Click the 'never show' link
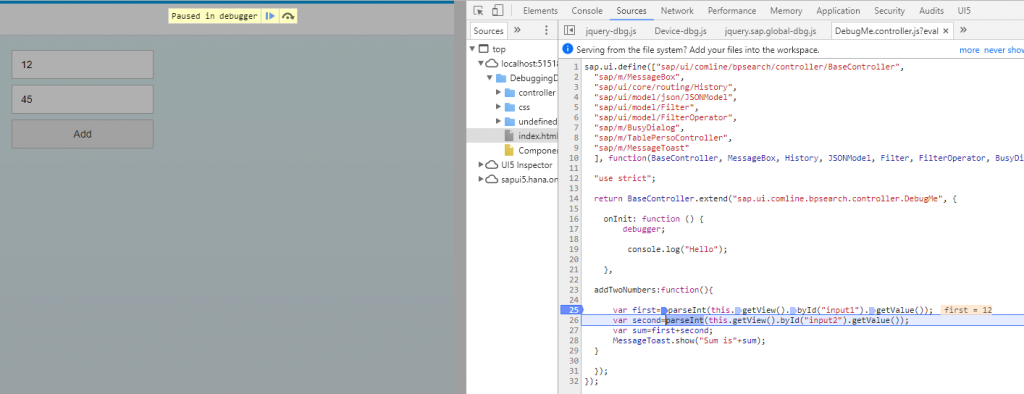This screenshot has height=394, width=1024. coord(1004,50)
